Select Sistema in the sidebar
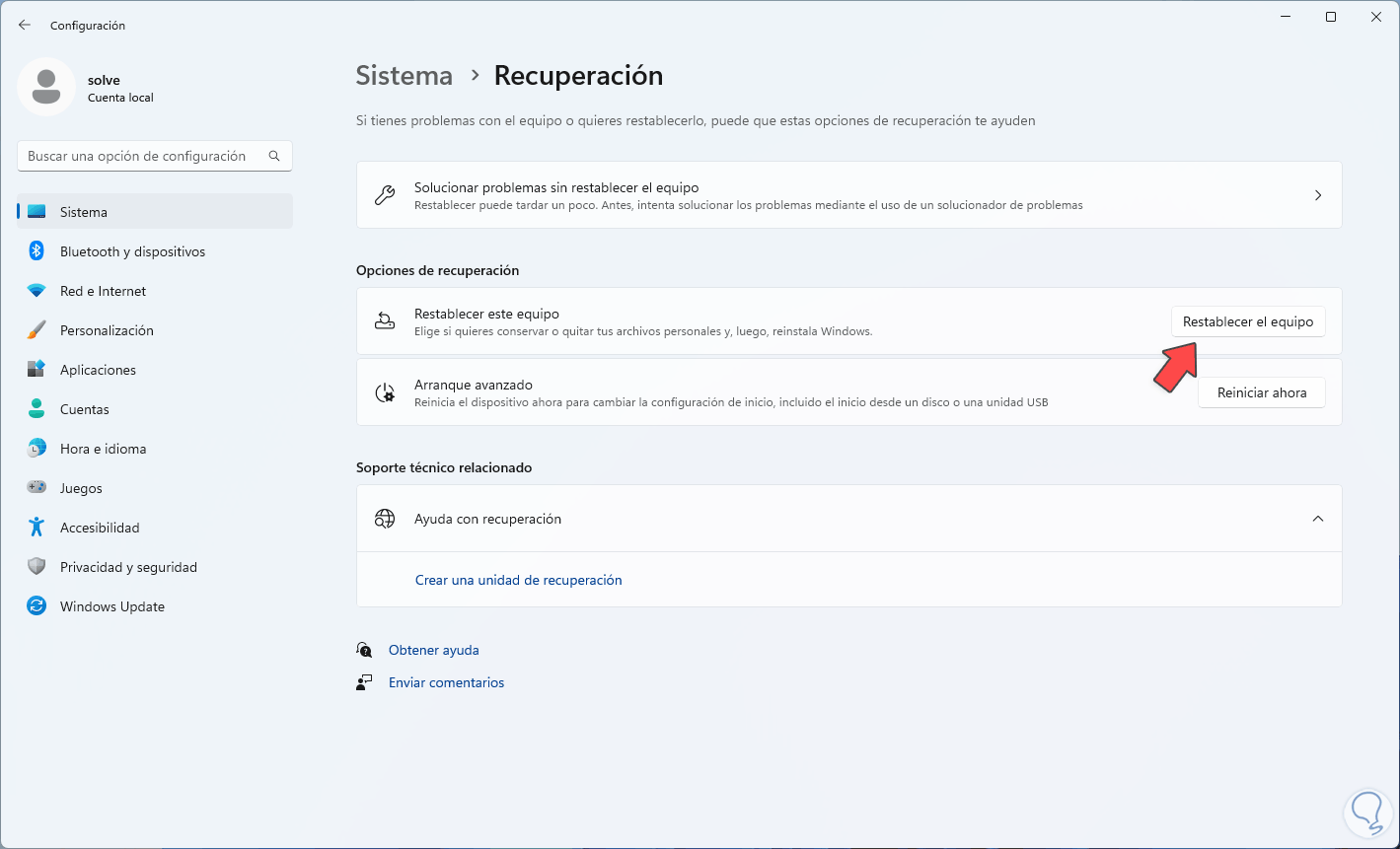 click(x=84, y=212)
